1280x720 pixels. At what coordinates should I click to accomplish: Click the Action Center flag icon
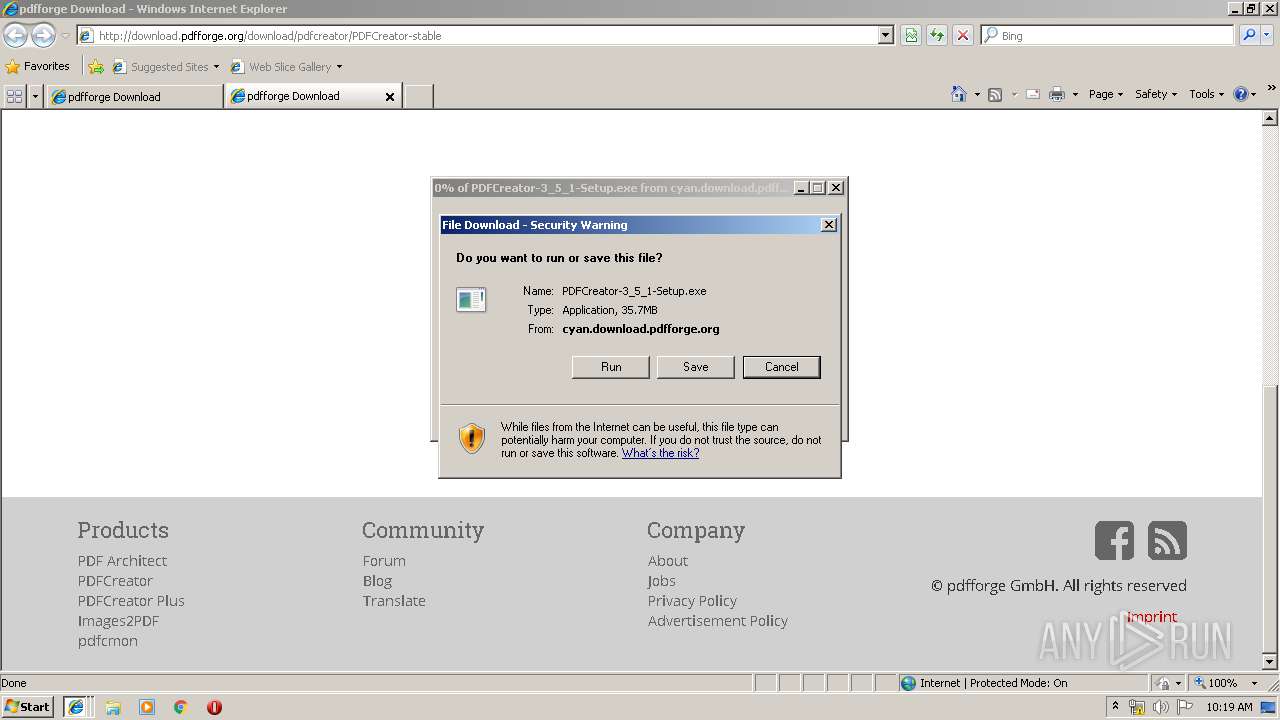point(1184,707)
